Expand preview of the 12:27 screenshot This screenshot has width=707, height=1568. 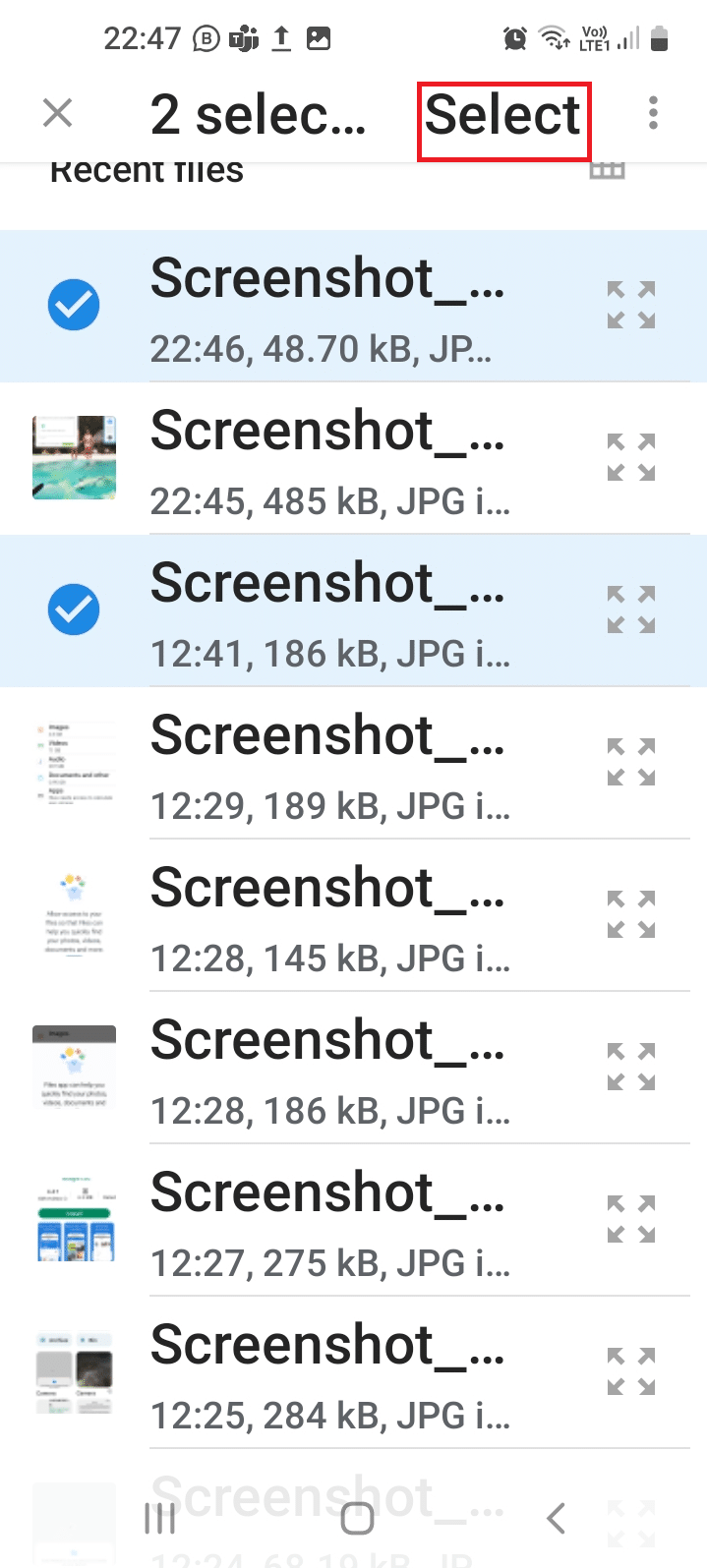pyautogui.click(x=631, y=1219)
